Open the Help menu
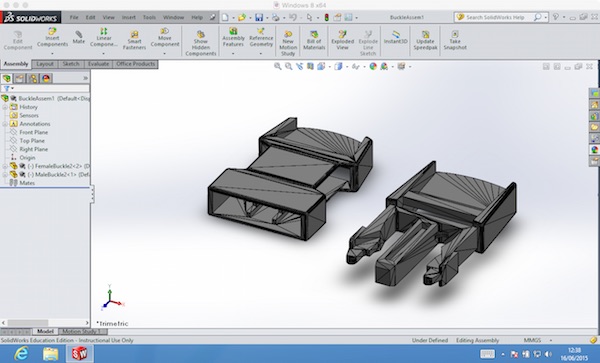600x363 pixels. [197, 17]
